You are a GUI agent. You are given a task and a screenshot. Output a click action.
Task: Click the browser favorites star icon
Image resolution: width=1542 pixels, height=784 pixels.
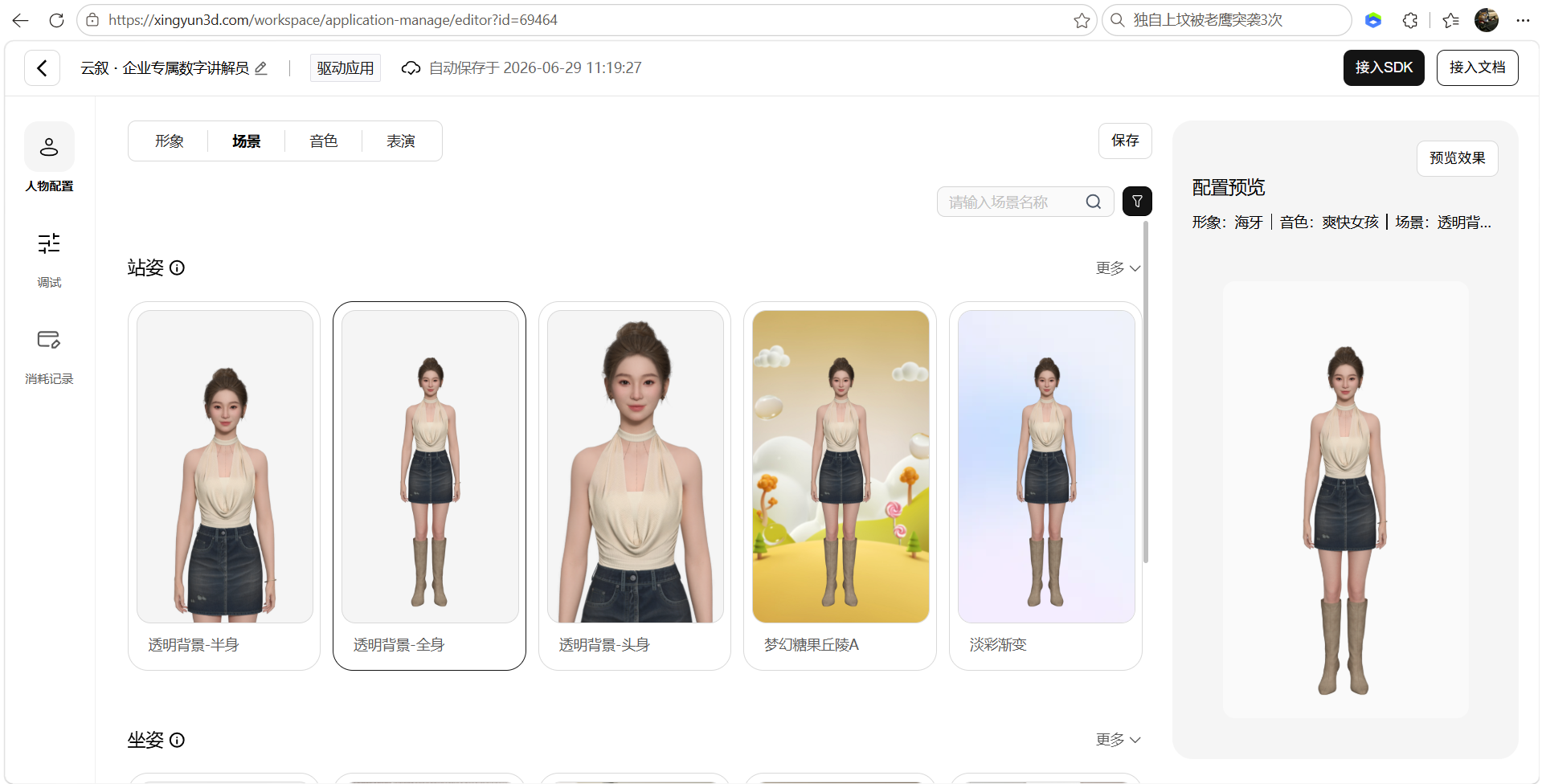tap(1082, 20)
